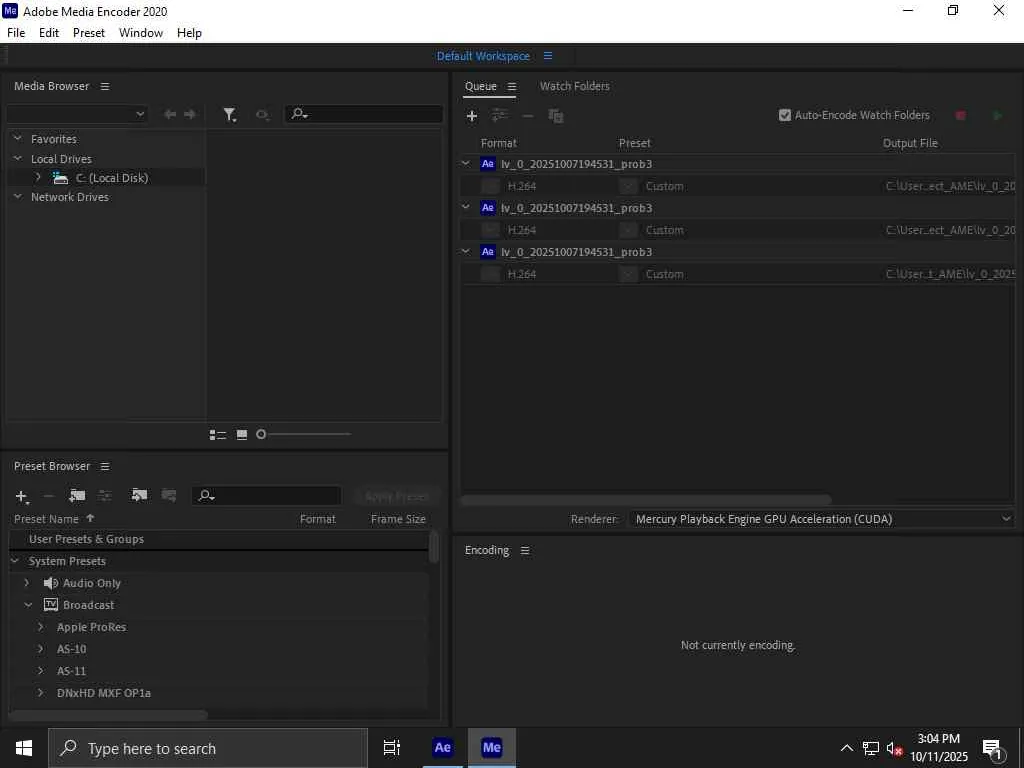
Task: Open the Media Browser panel menu
Action: (x=104, y=86)
